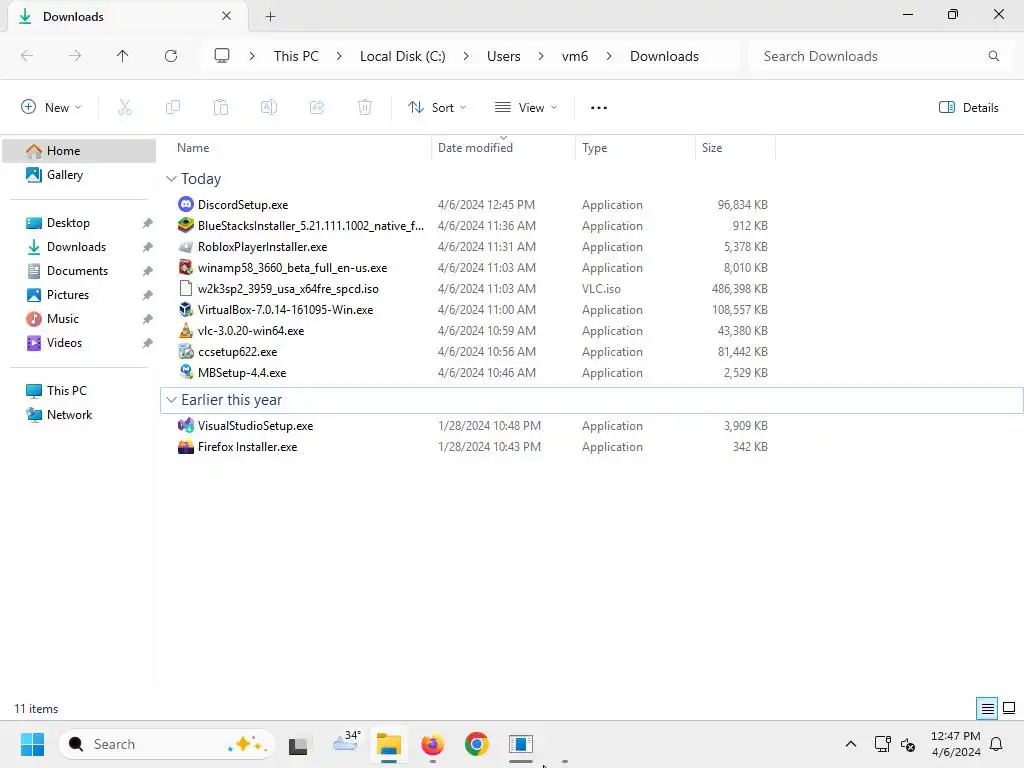Select the winamp58 installer icon
The height and width of the screenshot is (768, 1024).
185,268
